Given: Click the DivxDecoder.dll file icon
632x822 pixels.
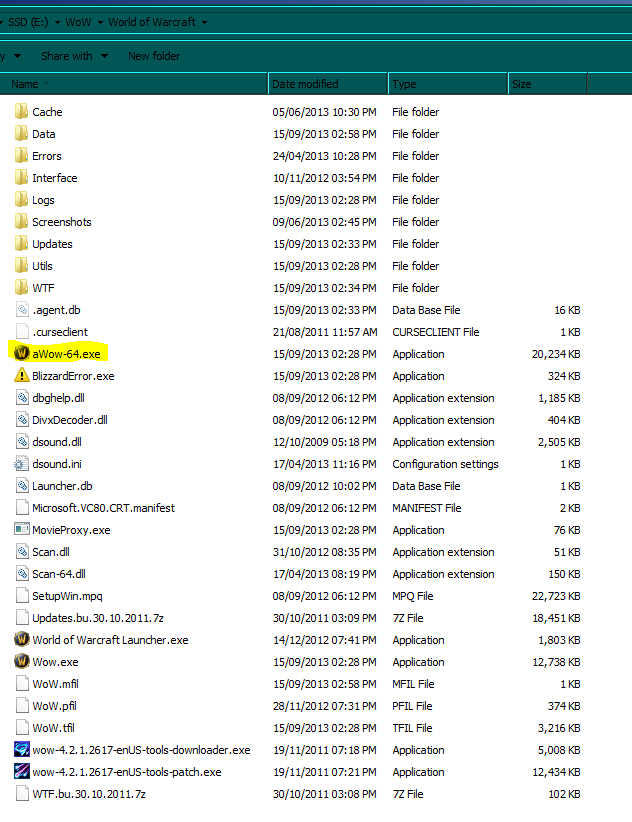Looking at the screenshot, I should 22,420.
